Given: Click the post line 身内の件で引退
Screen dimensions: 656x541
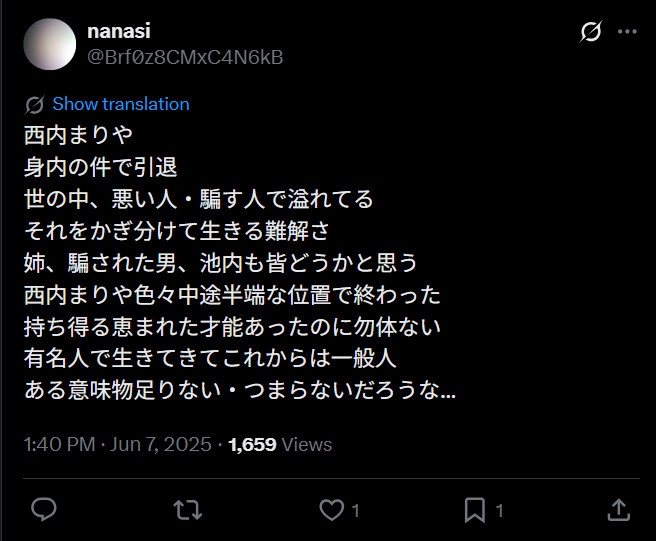Looking at the screenshot, I should 100,166.
